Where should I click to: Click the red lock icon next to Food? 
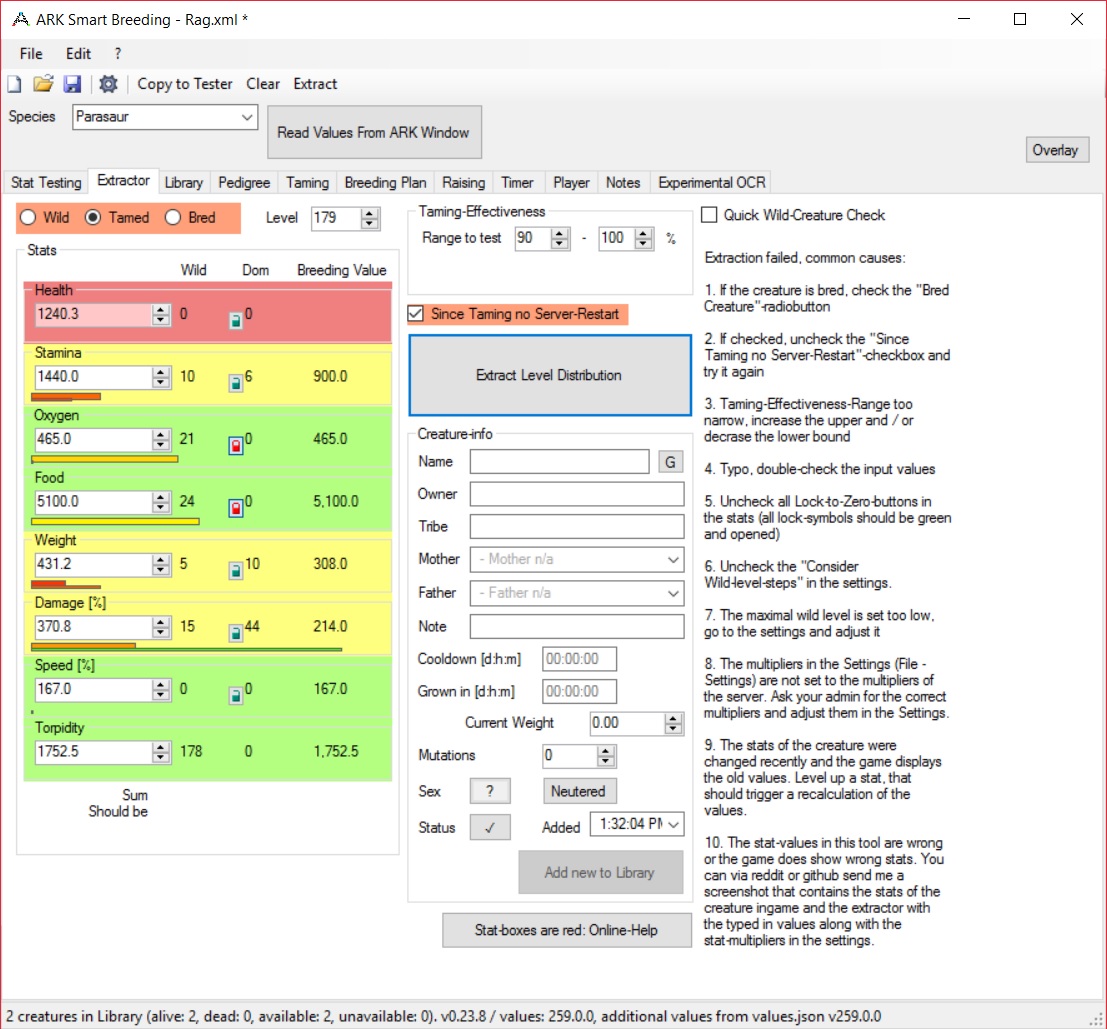click(237, 507)
